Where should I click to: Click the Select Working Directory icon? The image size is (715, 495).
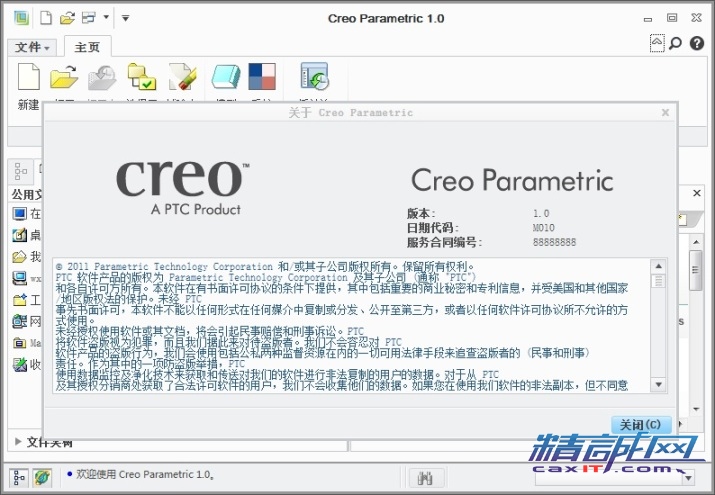tap(142, 76)
